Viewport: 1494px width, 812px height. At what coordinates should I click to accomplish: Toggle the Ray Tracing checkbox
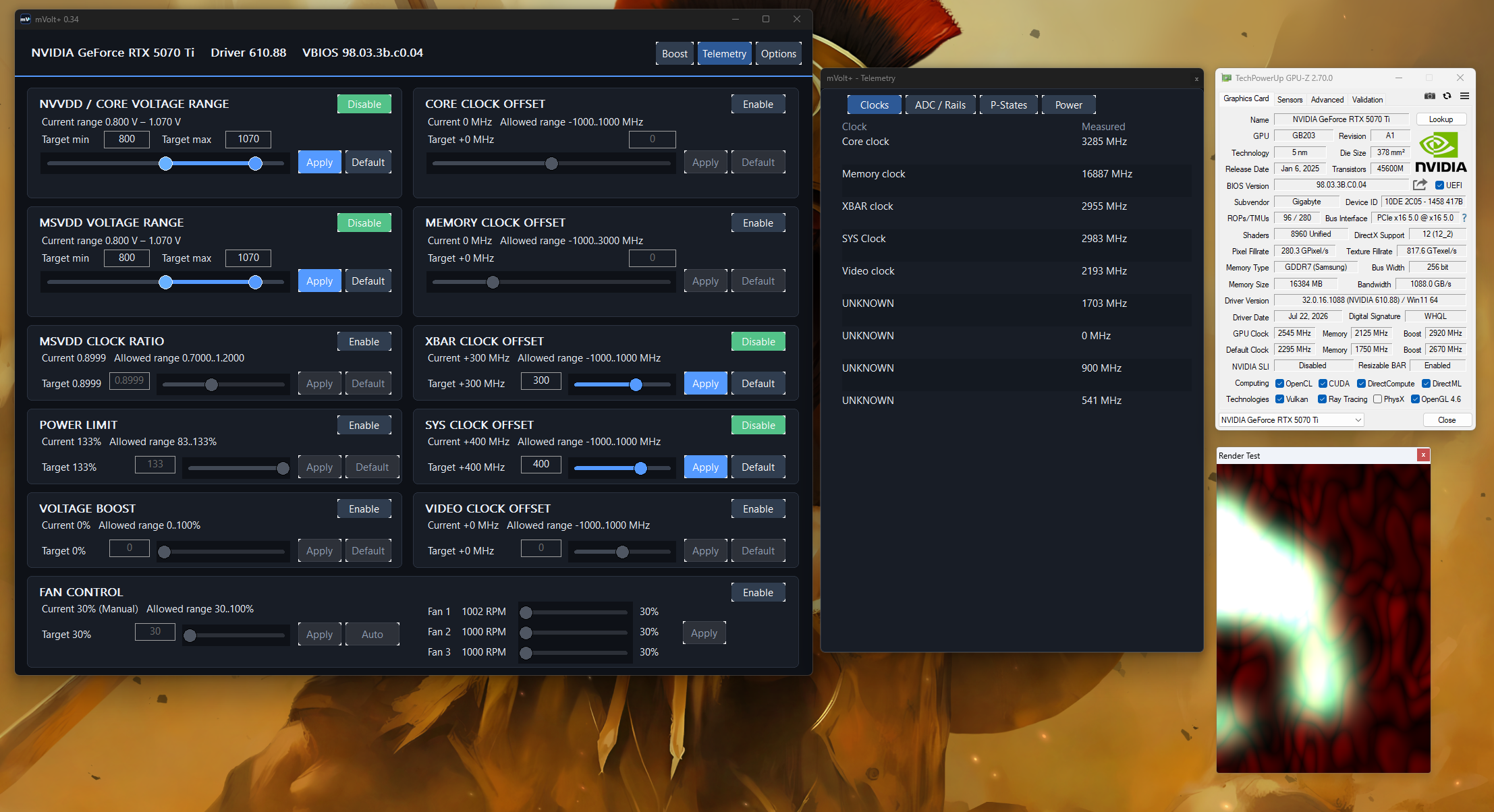pyautogui.click(x=1323, y=399)
